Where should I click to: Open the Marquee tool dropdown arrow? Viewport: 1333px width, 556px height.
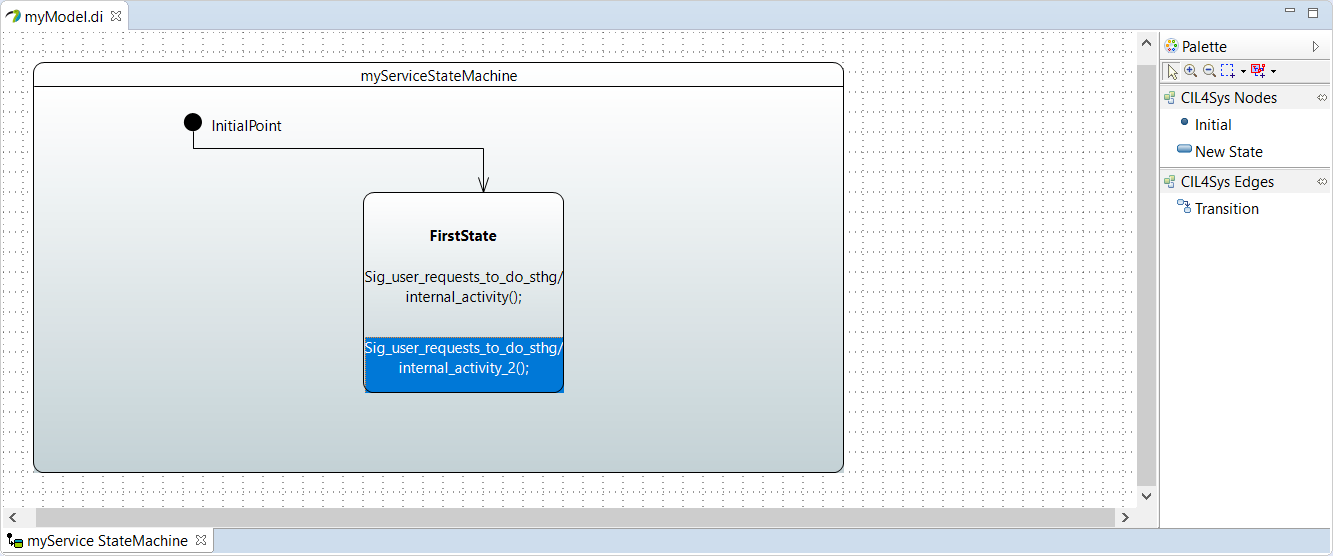1243,72
